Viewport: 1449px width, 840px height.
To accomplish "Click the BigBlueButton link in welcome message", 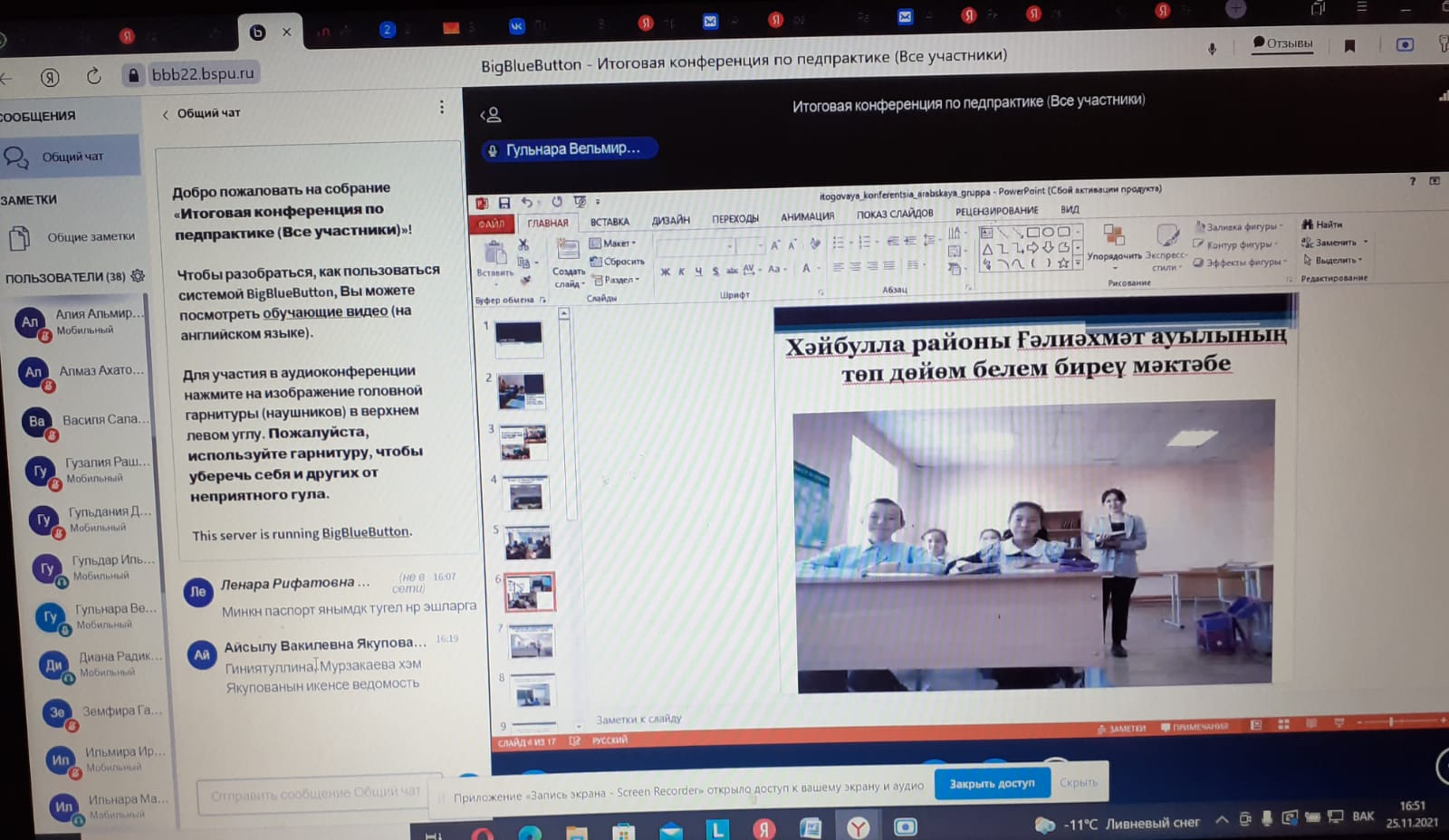I will click(x=365, y=532).
